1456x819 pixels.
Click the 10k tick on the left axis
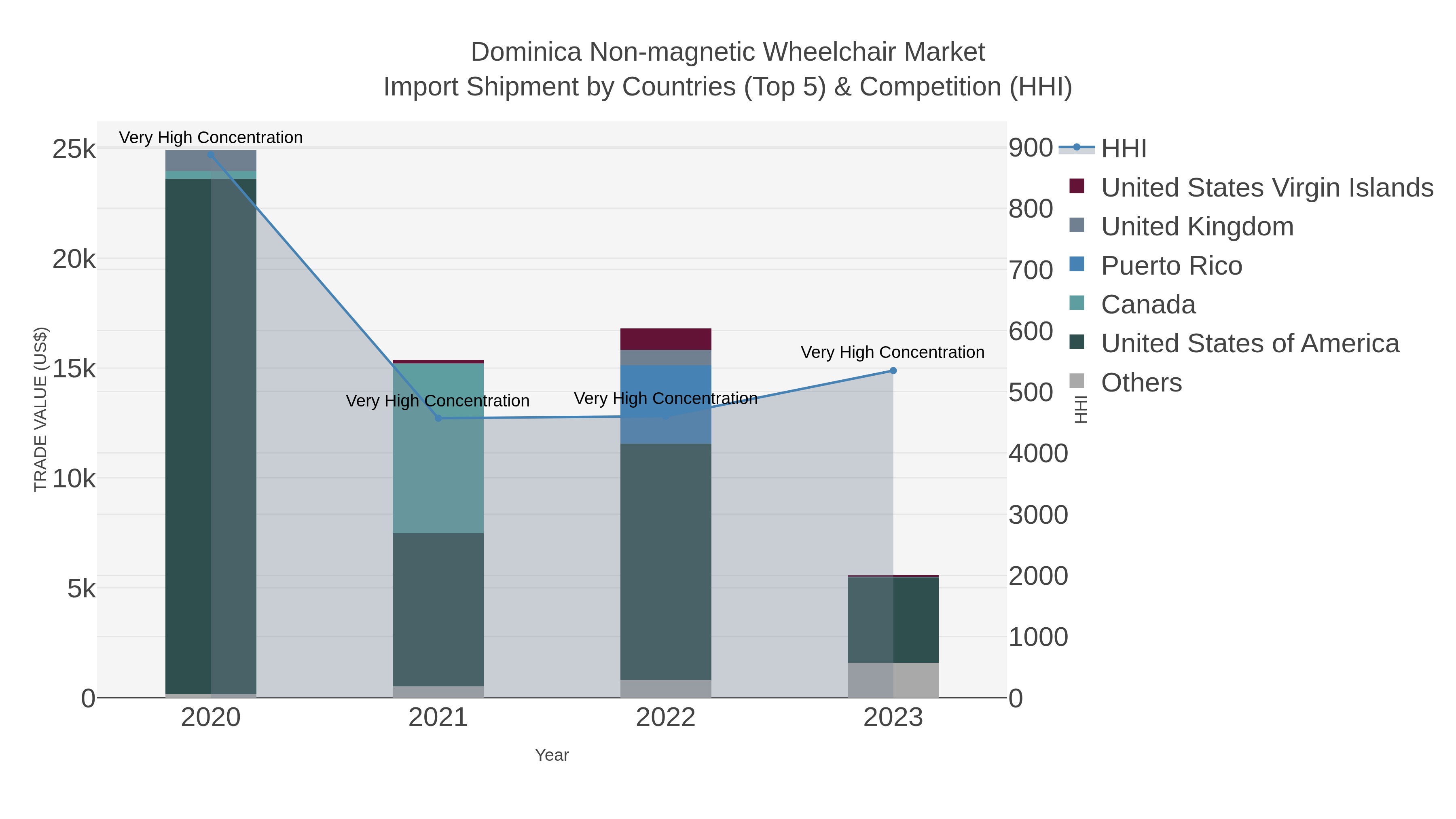(x=74, y=479)
